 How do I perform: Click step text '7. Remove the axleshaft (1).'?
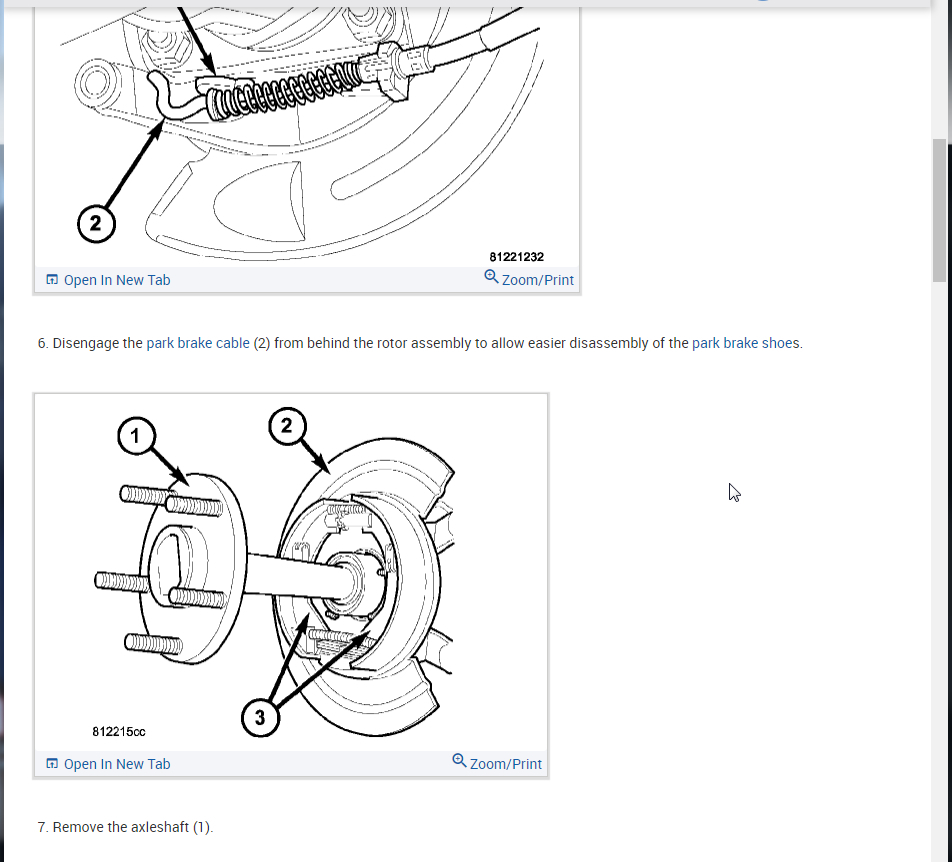[x=125, y=827]
